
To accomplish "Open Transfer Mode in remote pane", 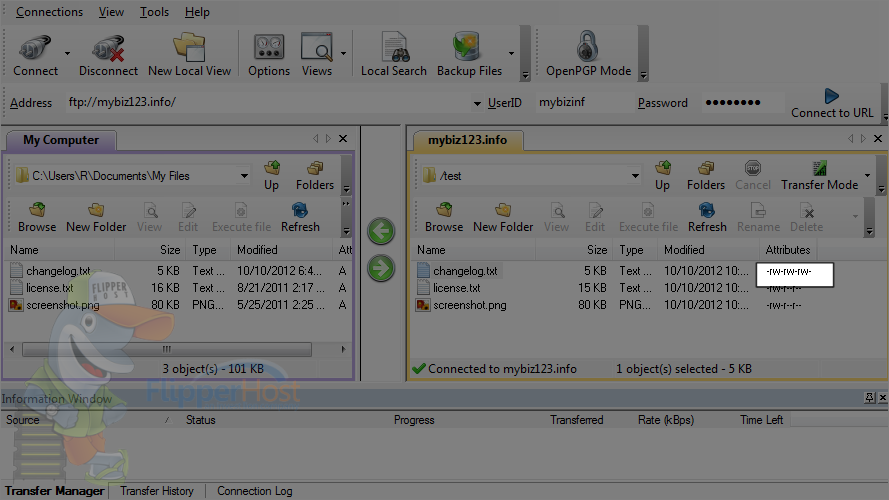I will coord(819,176).
